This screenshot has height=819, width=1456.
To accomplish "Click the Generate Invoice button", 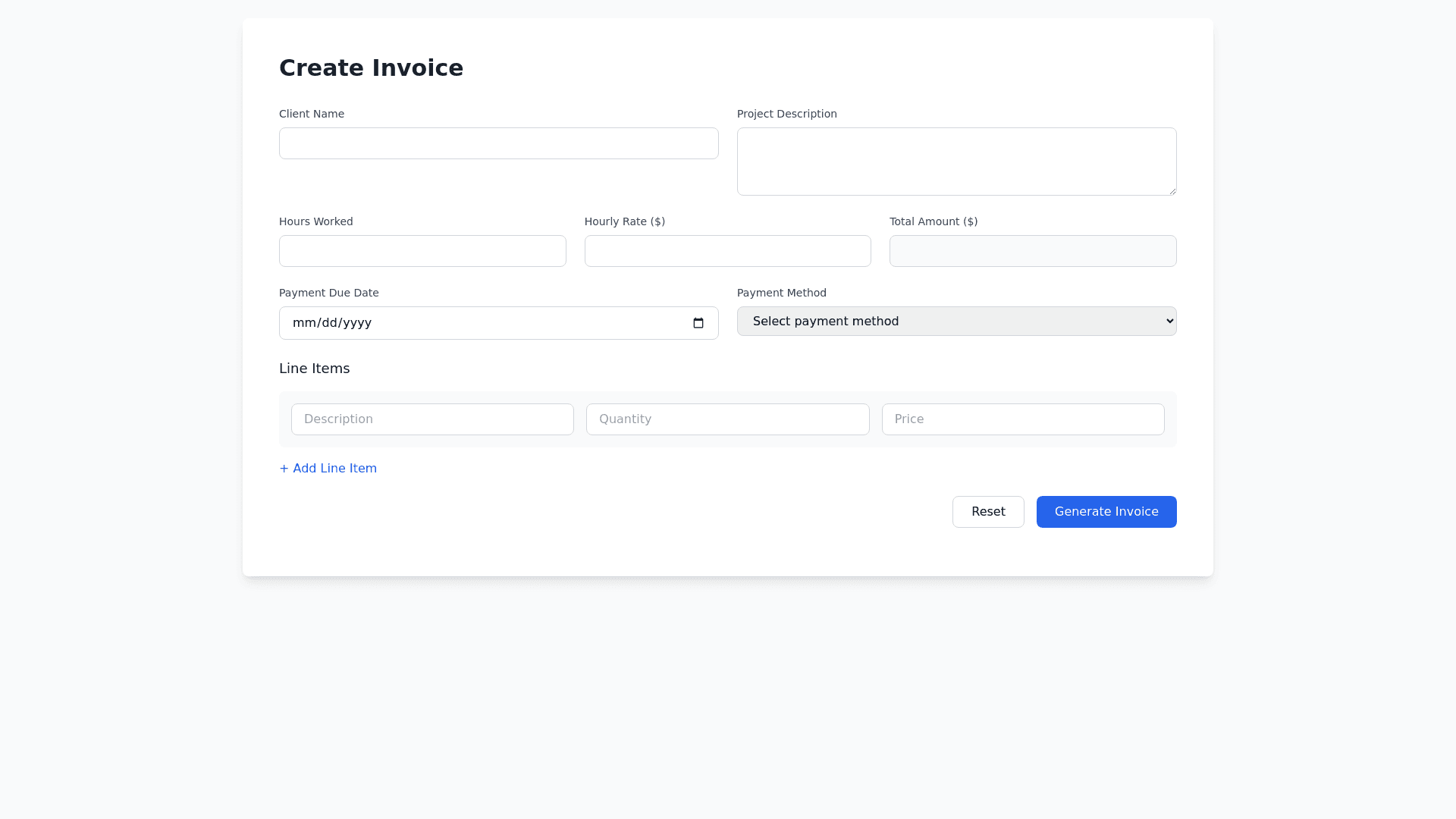I will click(x=1106, y=511).
